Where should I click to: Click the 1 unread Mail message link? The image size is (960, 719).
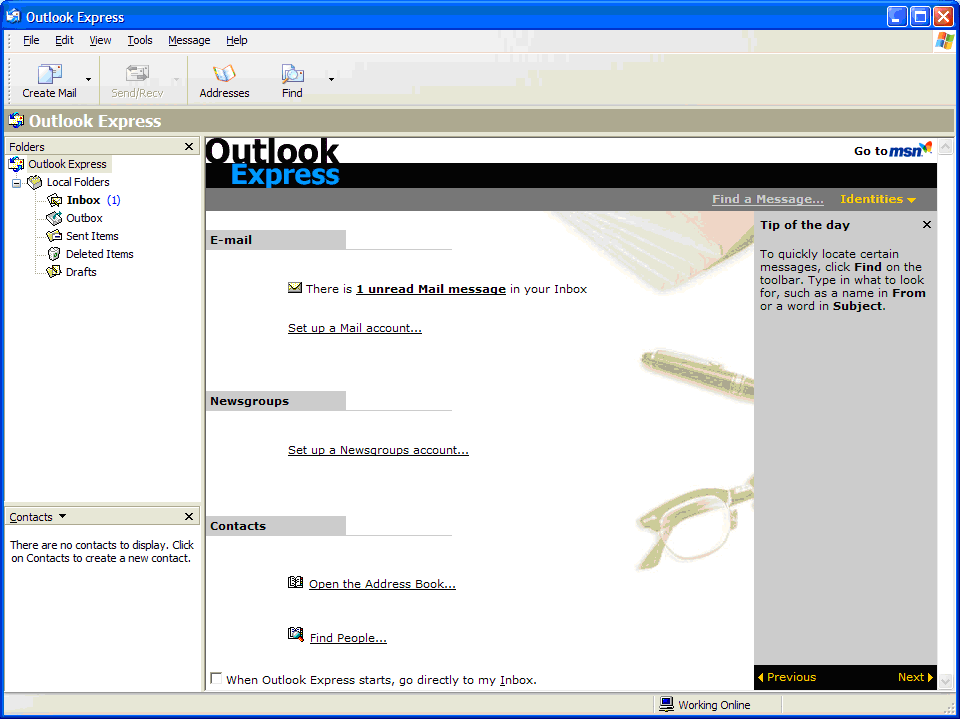[430, 289]
